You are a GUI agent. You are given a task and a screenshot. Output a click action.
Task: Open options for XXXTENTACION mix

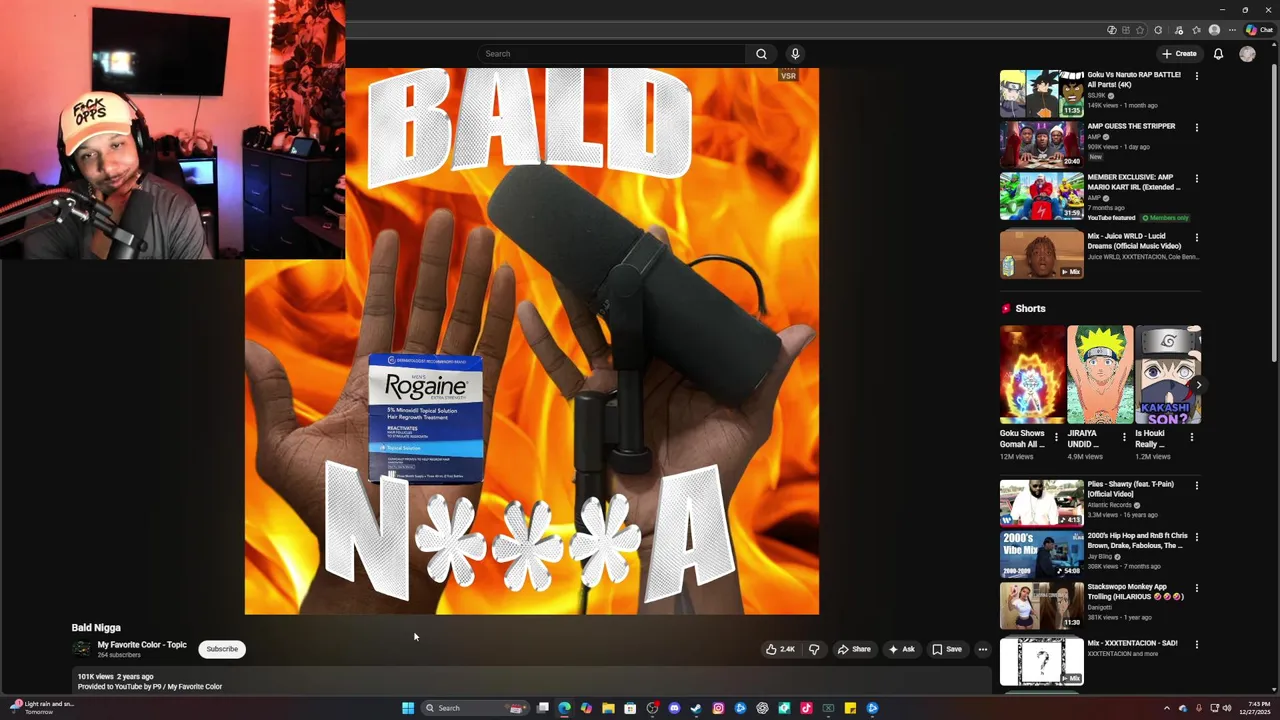click(1196, 645)
